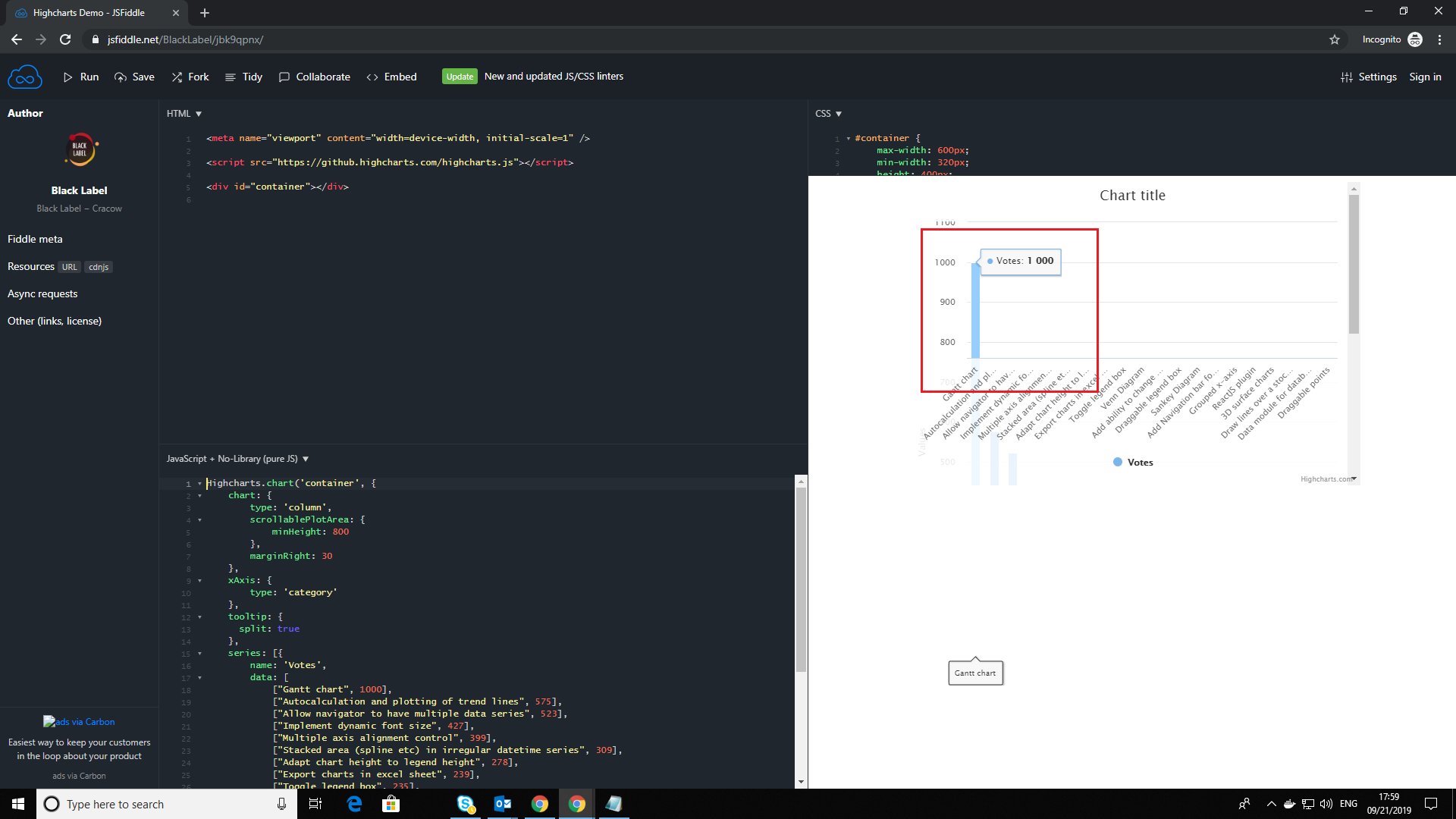Save the current fiddle
This screenshot has height=819, width=1456.
click(134, 77)
